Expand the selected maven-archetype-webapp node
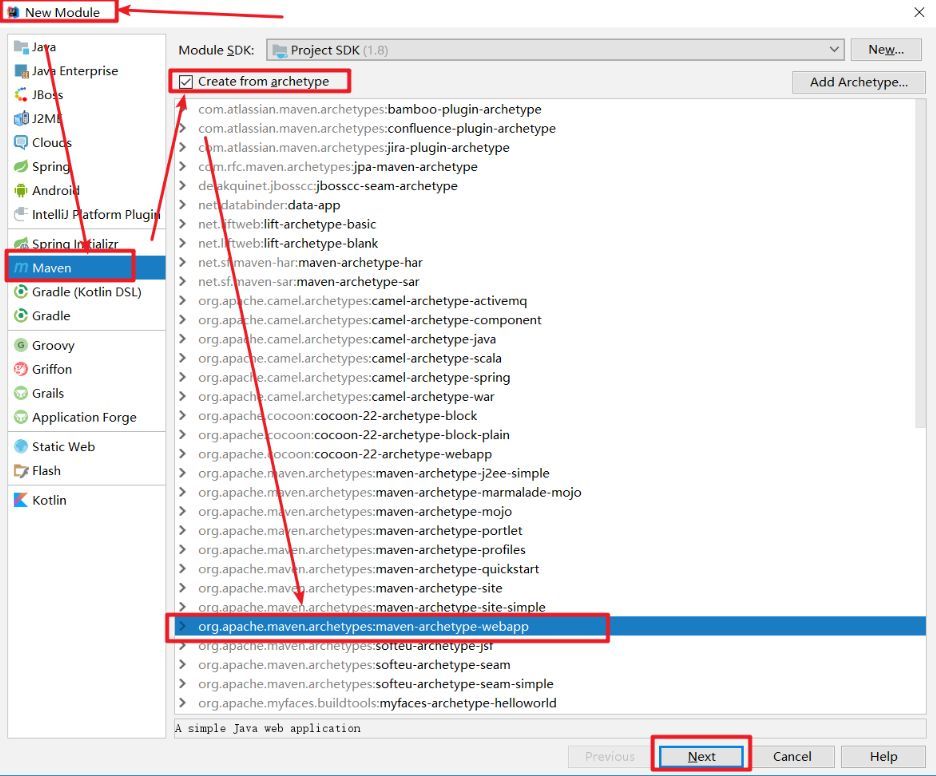This screenshot has width=936, height=776. (x=183, y=626)
